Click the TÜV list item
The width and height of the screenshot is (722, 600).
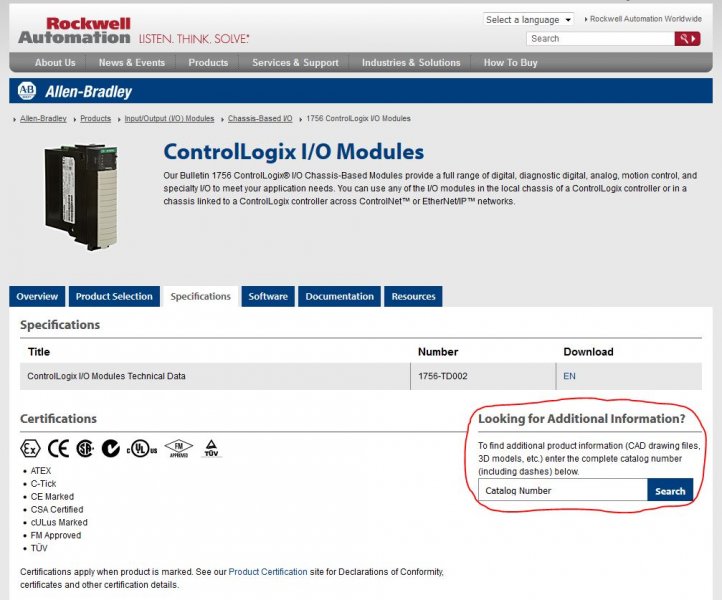(x=39, y=548)
